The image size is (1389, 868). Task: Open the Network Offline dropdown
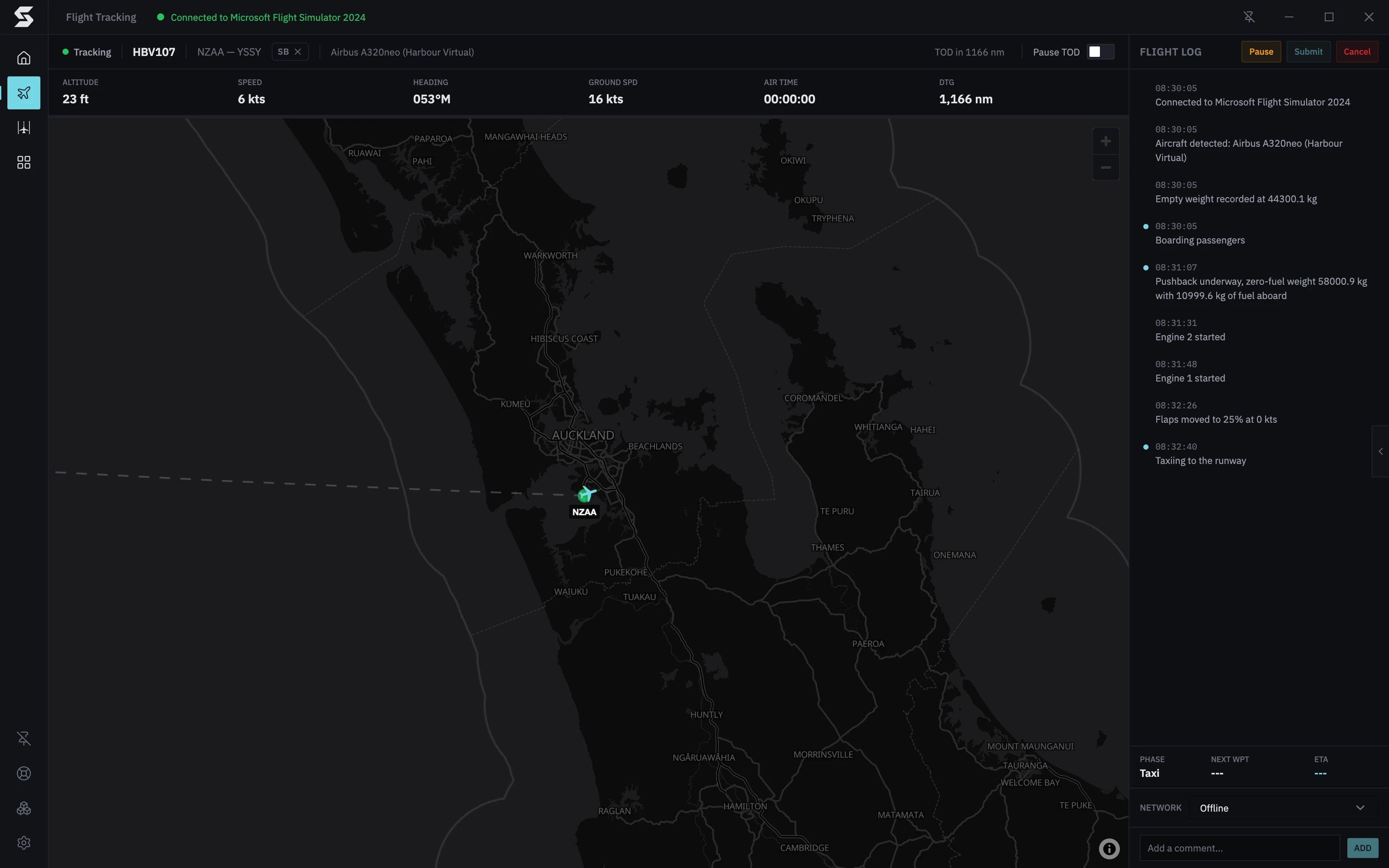pyautogui.click(x=1282, y=808)
